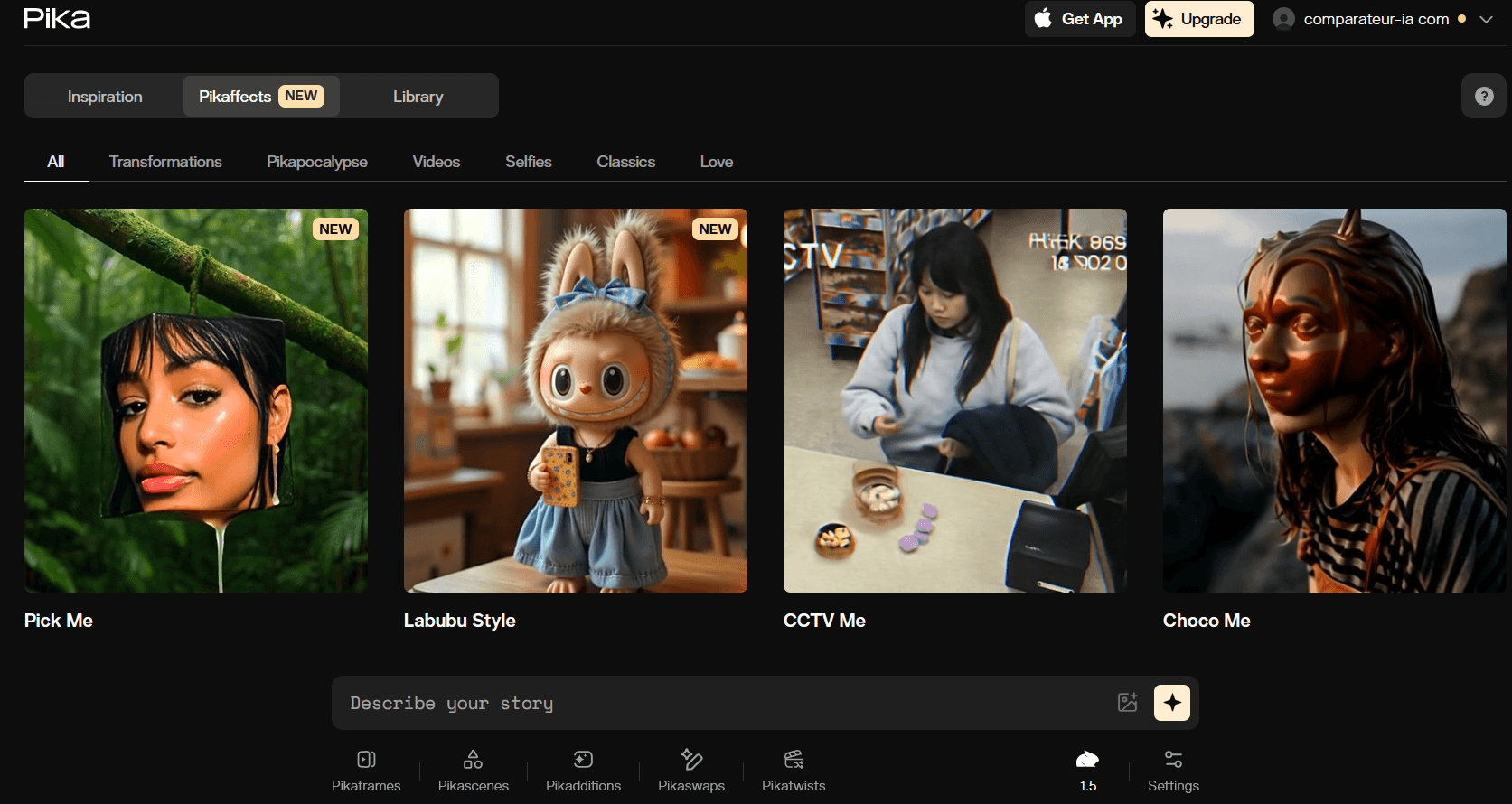Screen dimensions: 1512x804
Task: Click the image upload icon in prompt box
Action: tap(1127, 703)
